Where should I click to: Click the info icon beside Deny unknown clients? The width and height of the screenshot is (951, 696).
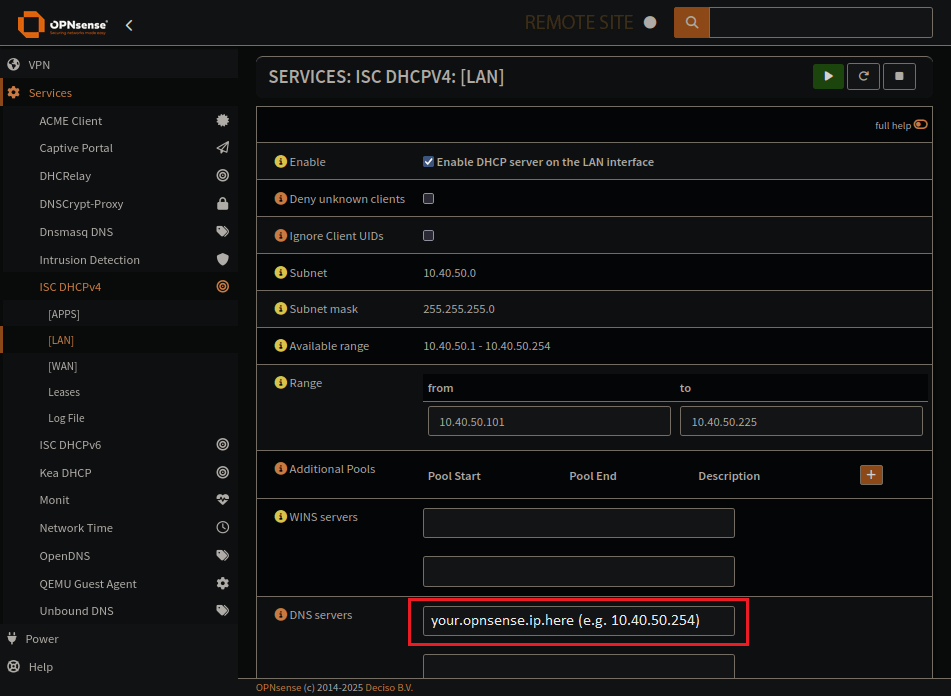[x=280, y=198]
